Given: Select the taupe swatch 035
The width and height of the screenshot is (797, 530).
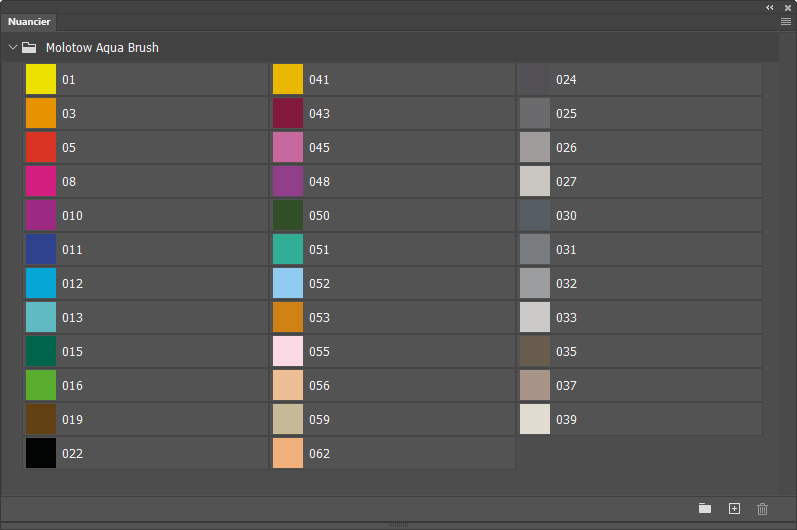Looking at the screenshot, I should click(535, 352).
